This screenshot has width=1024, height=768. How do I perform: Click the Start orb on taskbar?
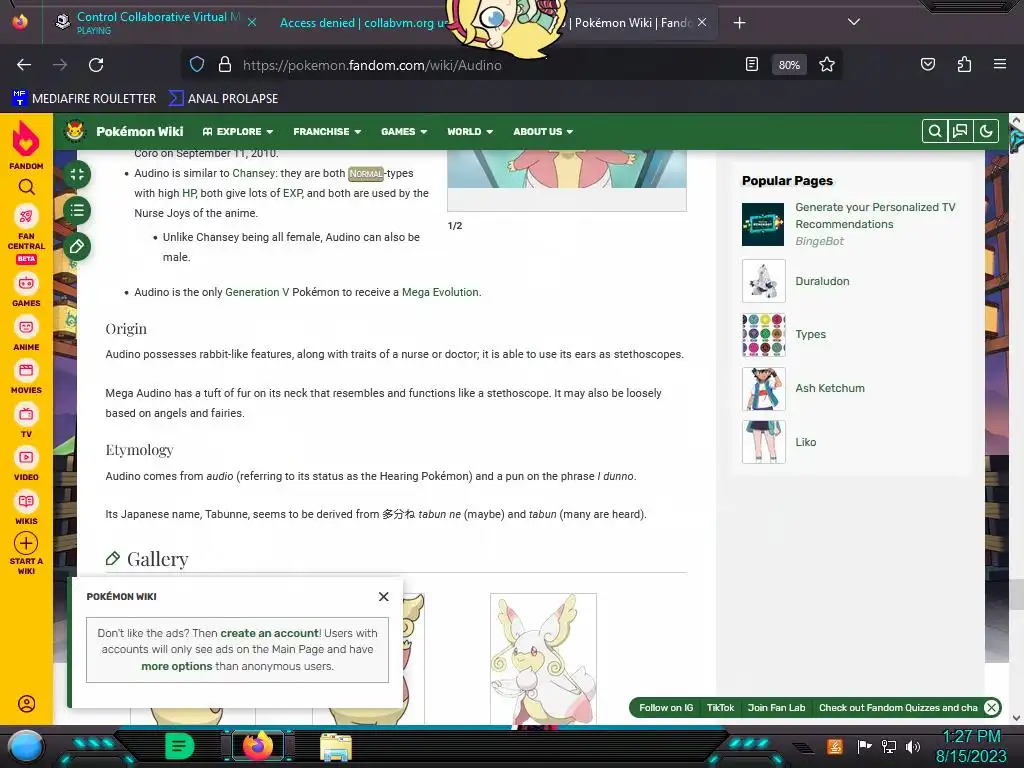click(x=25, y=746)
